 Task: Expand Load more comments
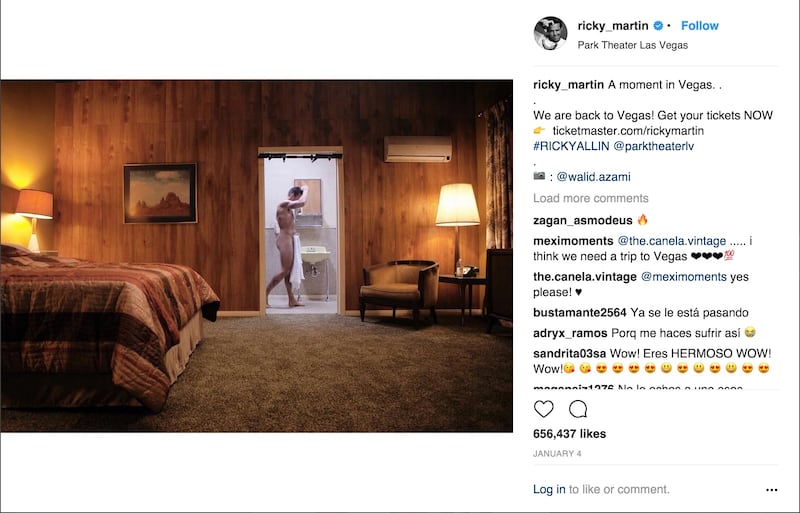591,198
